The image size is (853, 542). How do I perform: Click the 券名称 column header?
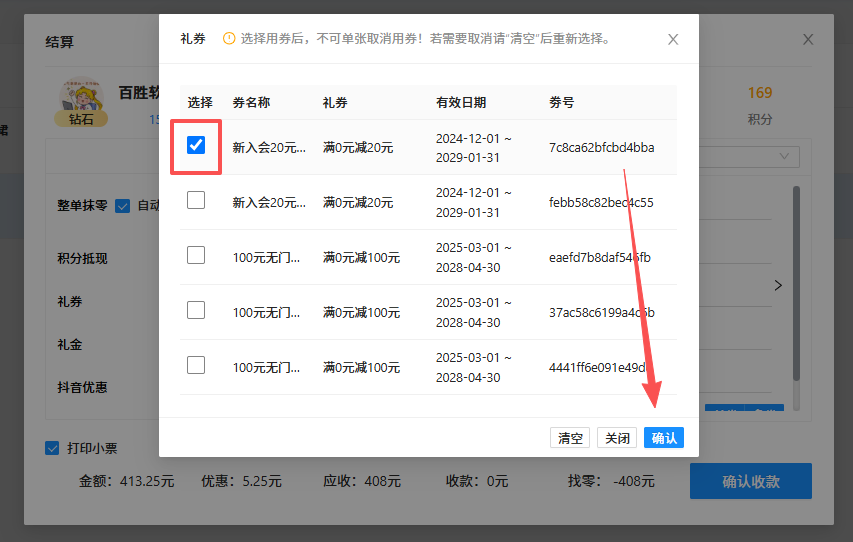(251, 102)
